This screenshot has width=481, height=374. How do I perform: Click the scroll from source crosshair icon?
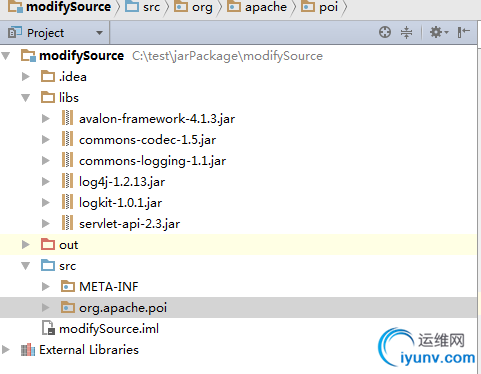click(x=385, y=32)
